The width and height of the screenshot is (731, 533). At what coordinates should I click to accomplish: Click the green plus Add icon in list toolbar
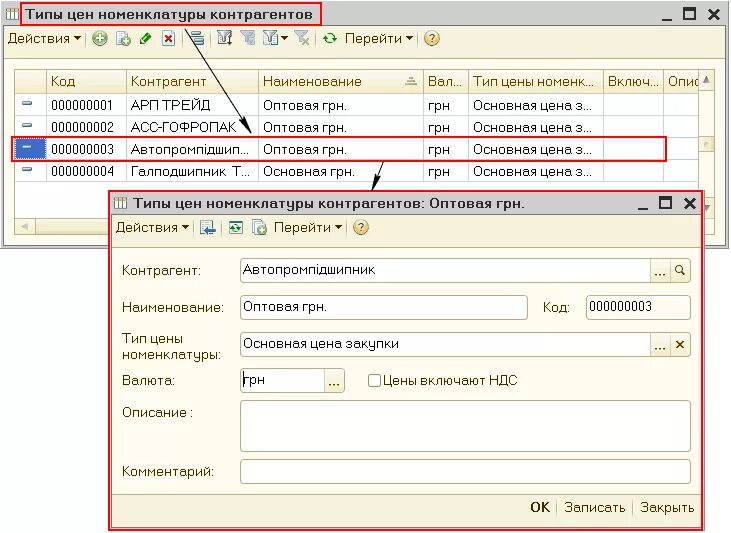(x=99, y=38)
